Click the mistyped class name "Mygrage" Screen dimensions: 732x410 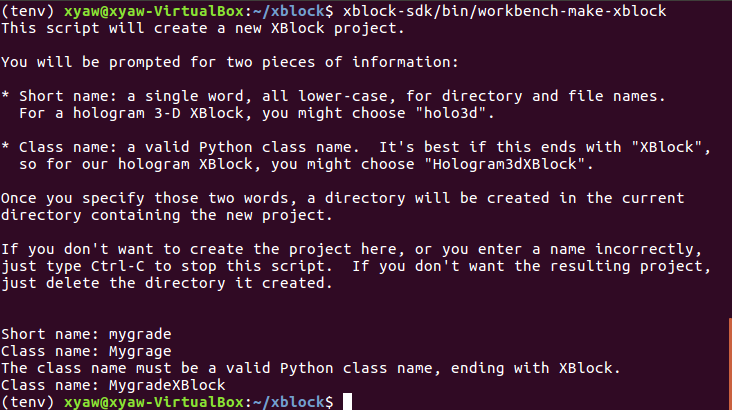pos(142,351)
